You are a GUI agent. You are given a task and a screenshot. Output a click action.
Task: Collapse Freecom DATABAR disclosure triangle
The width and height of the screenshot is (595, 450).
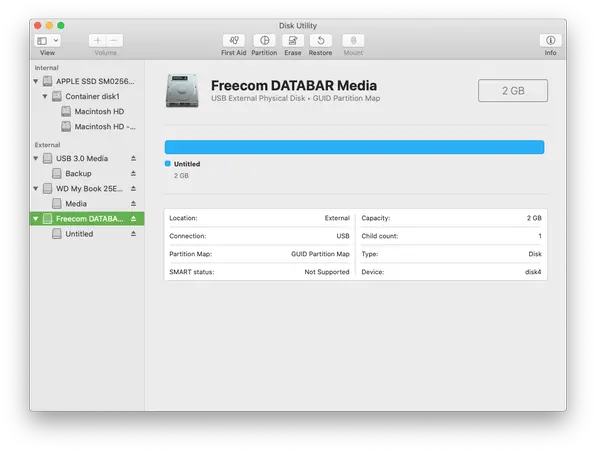tap(36, 219)
